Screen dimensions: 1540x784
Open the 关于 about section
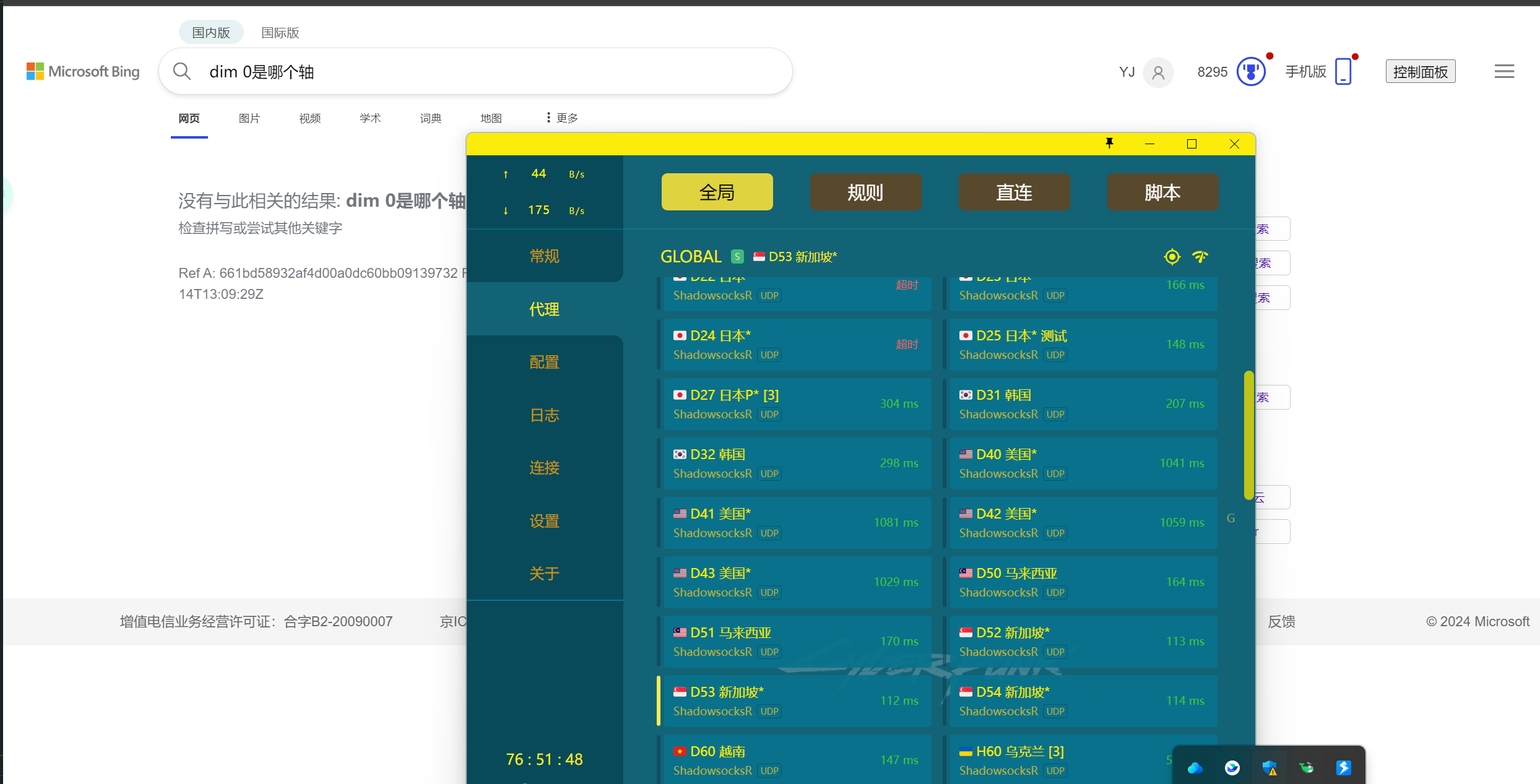coord(544,574)
